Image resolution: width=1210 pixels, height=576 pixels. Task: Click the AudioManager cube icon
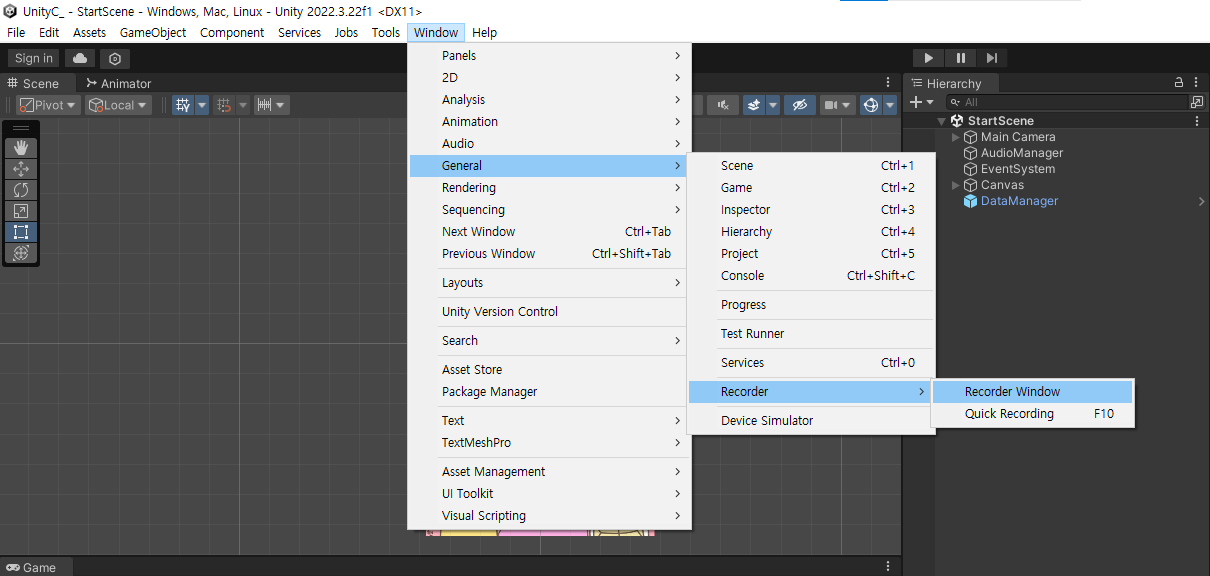(x=970, y=153)
